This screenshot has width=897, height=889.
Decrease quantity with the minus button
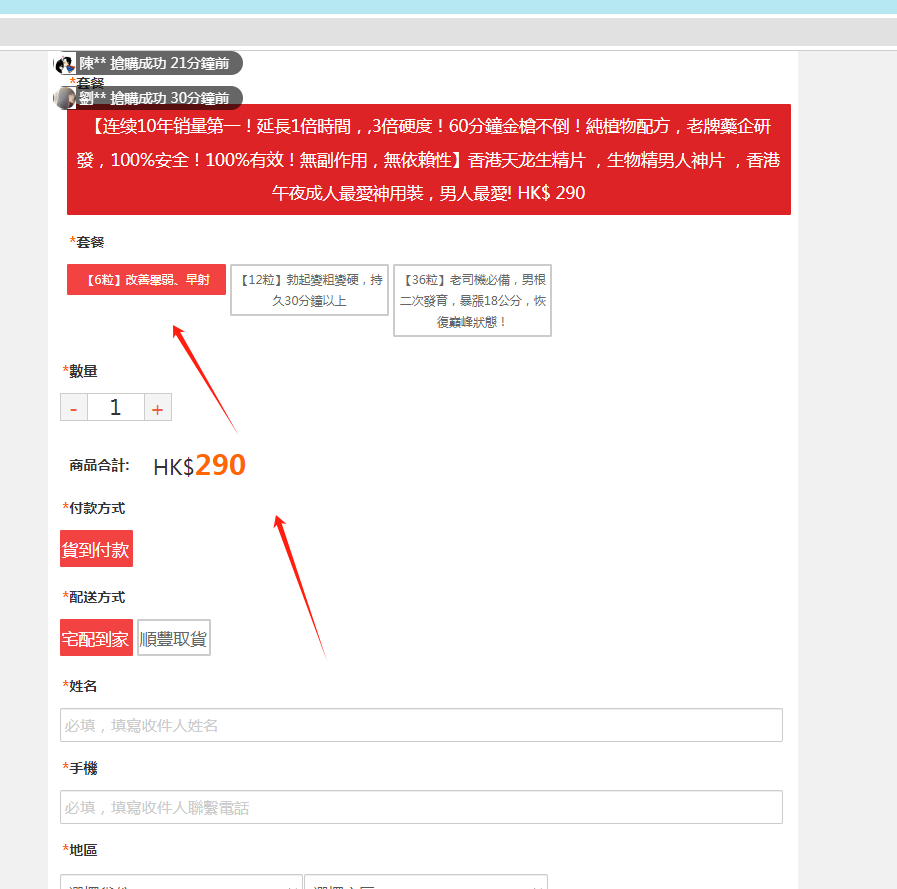(x=74, y=407)
